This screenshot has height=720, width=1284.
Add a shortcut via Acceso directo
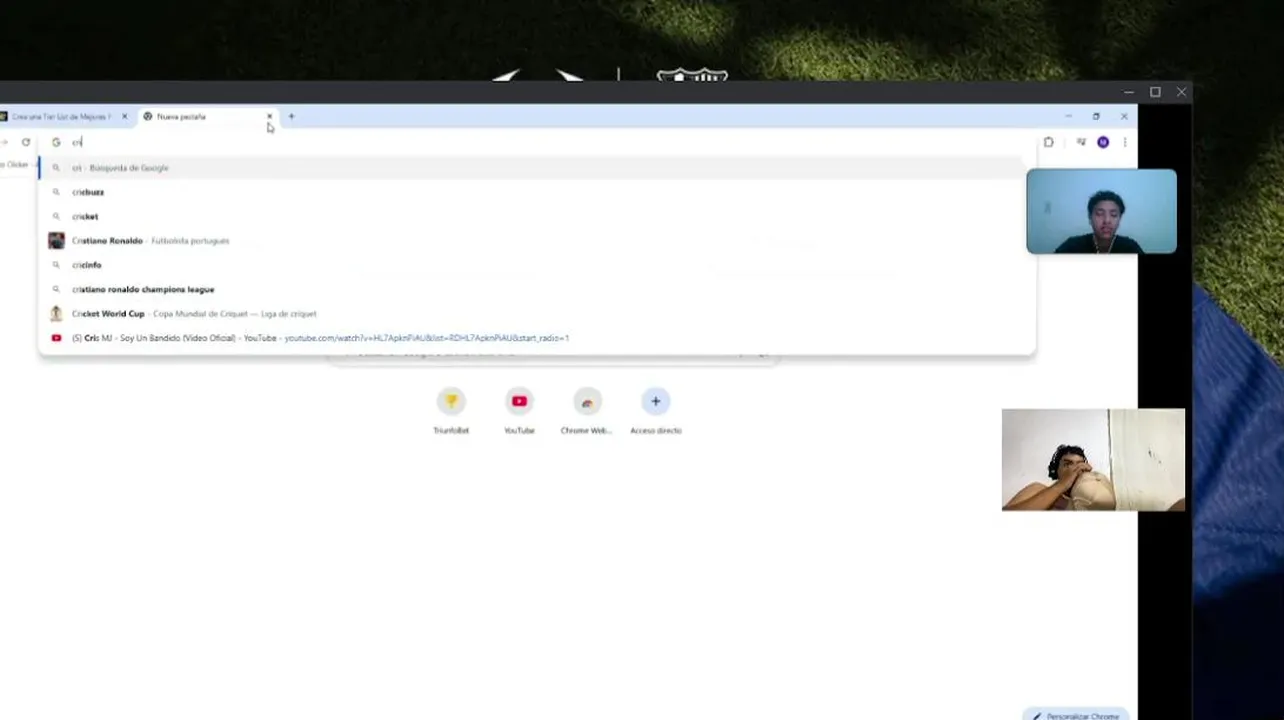tap(655, 411)
